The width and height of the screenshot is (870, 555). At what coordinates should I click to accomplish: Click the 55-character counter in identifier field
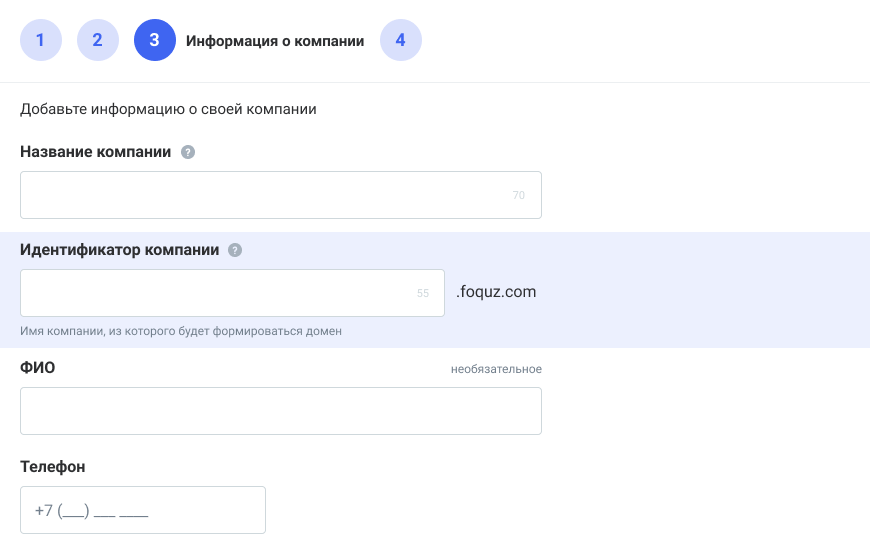point(423,294)
